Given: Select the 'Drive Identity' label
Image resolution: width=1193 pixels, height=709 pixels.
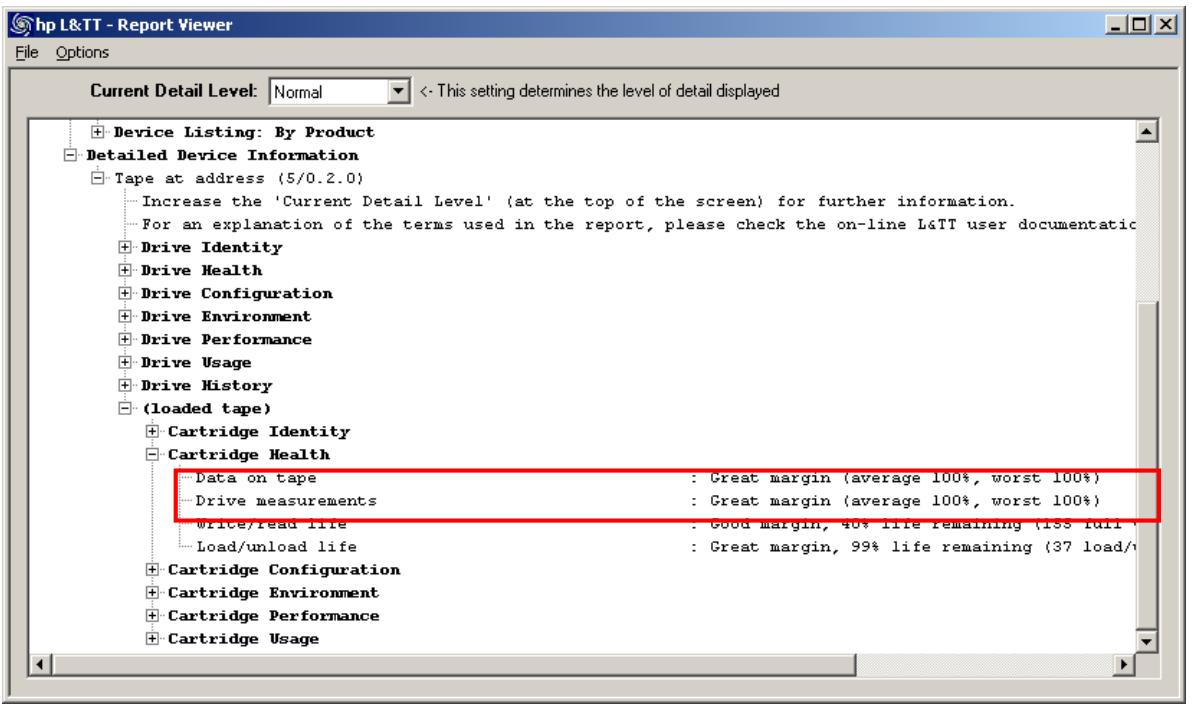Looking at the screenshot, I should pos(212,247).
